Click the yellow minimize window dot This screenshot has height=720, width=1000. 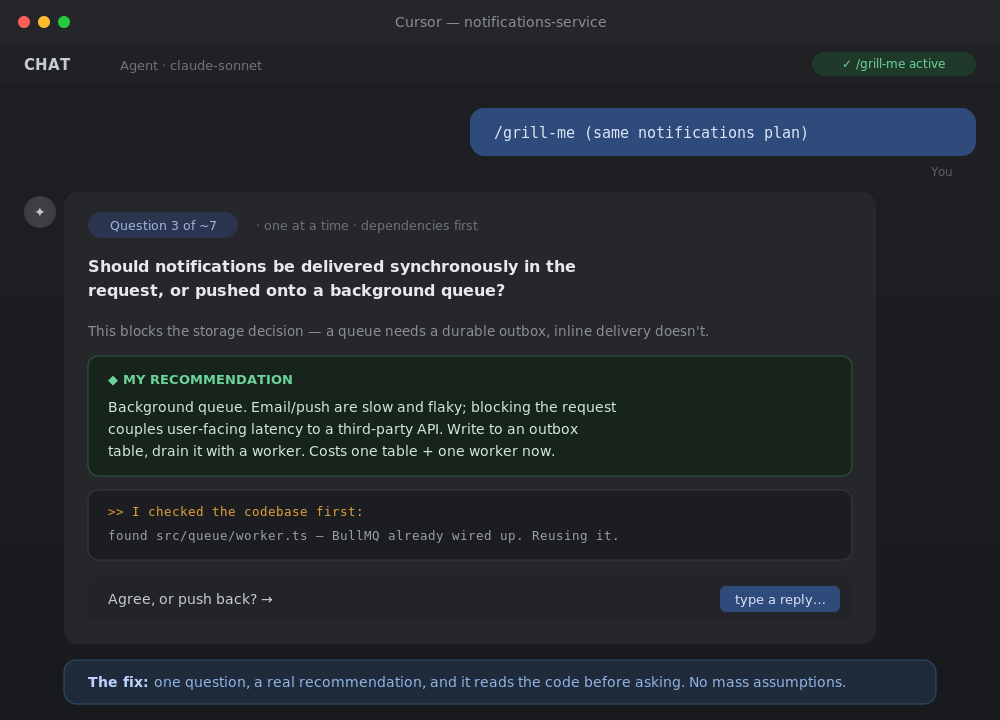pyautogui.click(x=44, y=22)
